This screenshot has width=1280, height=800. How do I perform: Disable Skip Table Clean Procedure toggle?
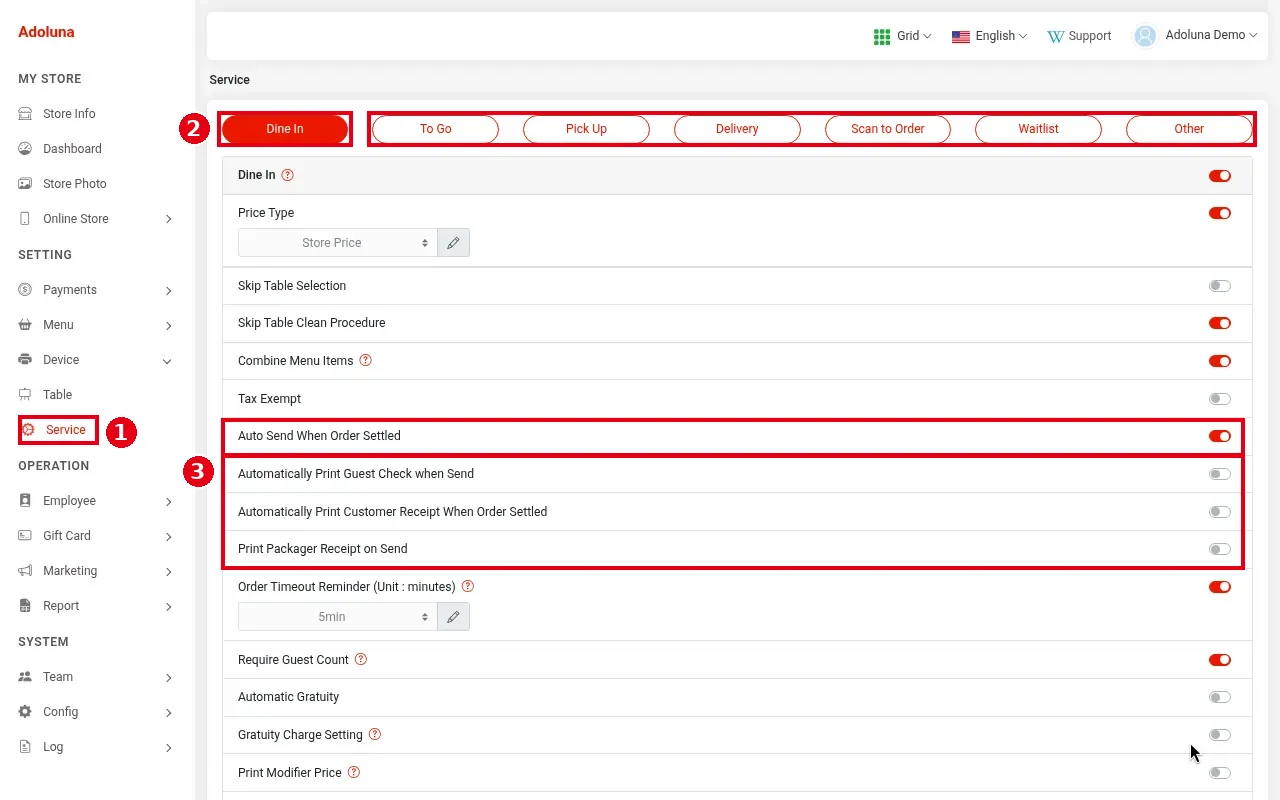point(1219,323)
